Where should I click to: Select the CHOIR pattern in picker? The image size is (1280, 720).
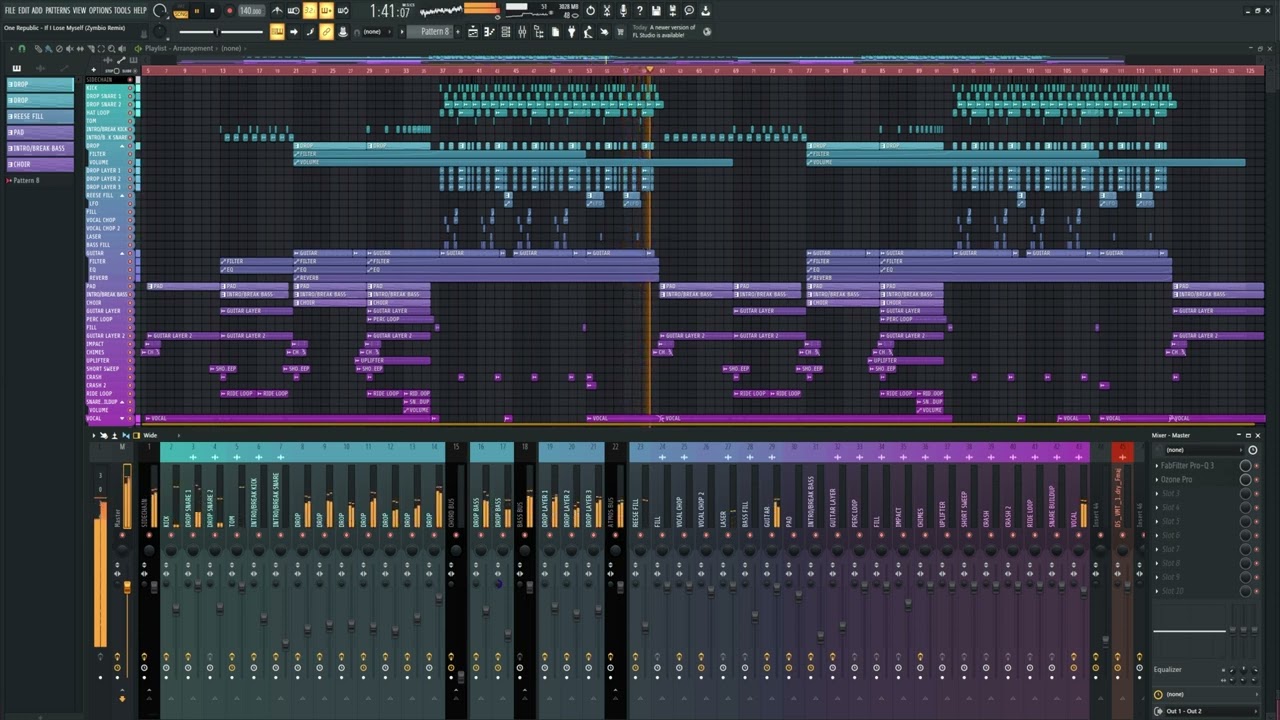41,164
